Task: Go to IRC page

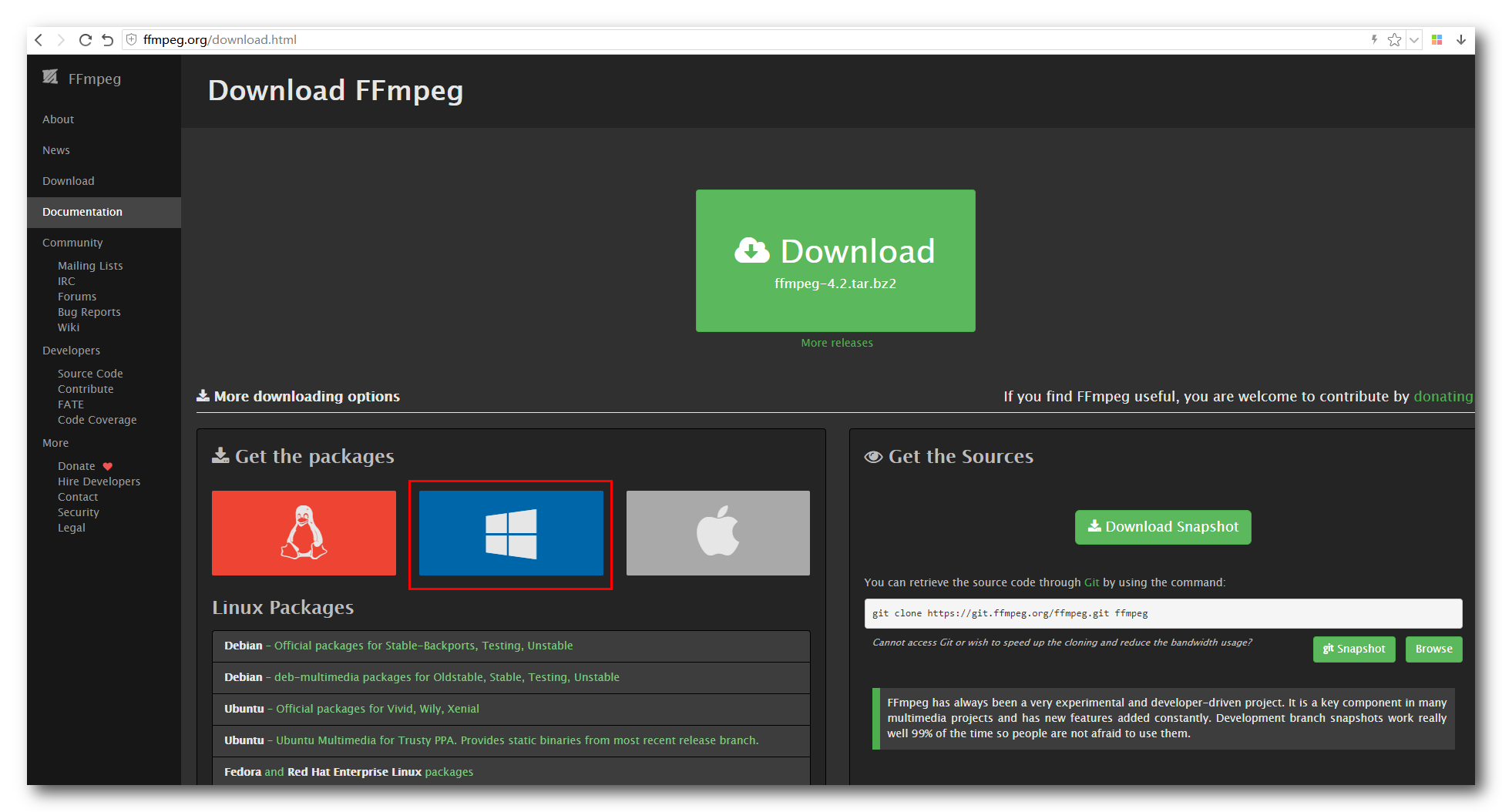Action: click(66, 281)
